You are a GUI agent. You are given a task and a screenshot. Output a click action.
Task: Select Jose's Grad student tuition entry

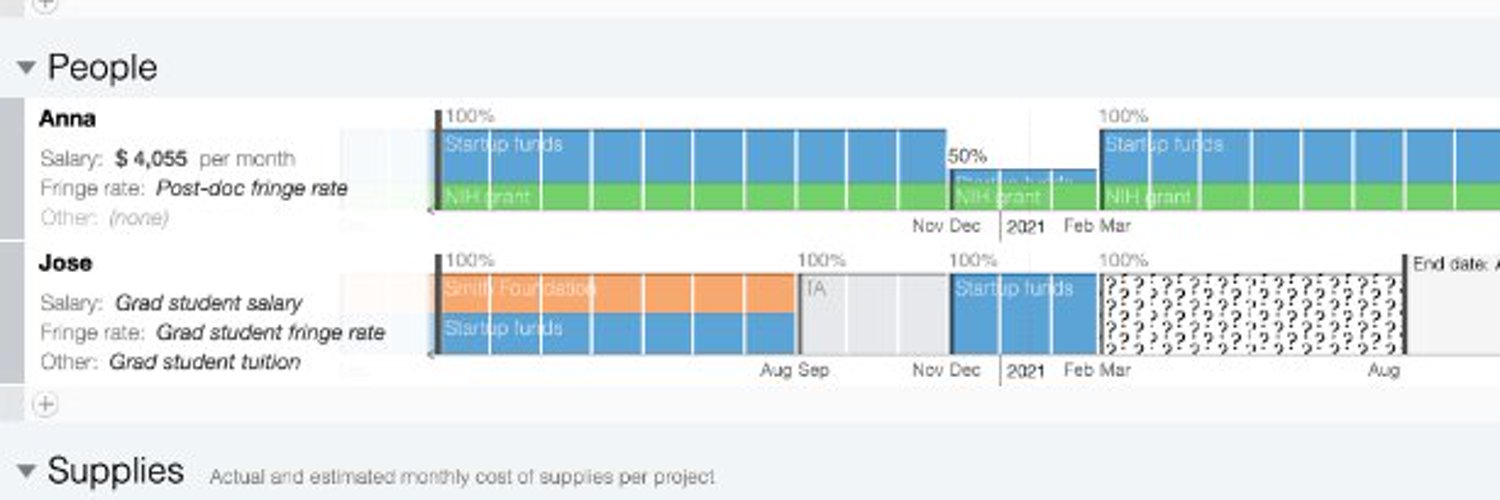click(x=204, y=362)
